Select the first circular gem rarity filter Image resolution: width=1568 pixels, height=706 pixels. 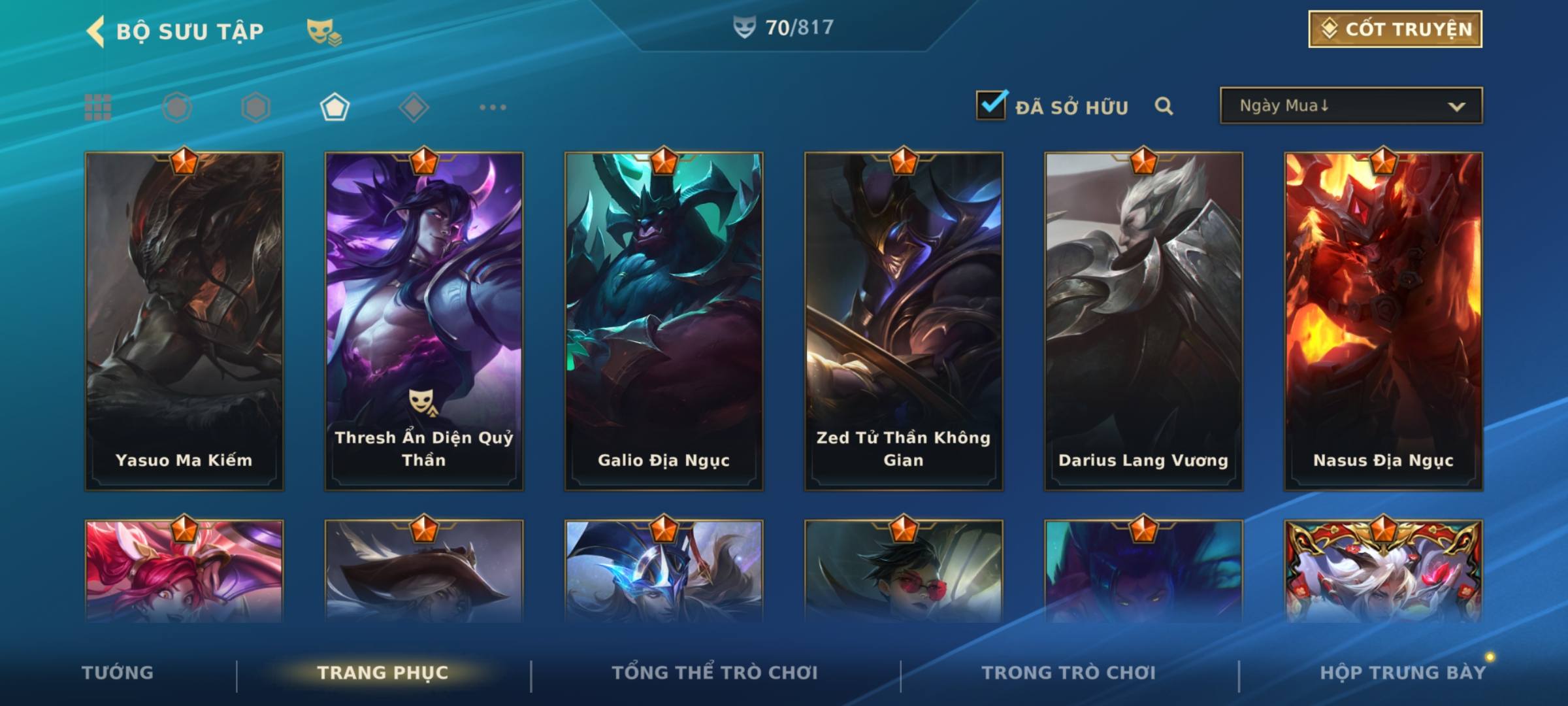pos(177,107)
